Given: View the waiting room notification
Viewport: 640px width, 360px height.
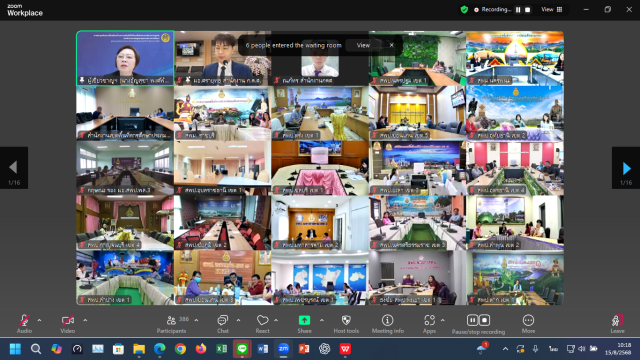Looking at the screenshot, I should pos(363,45).
